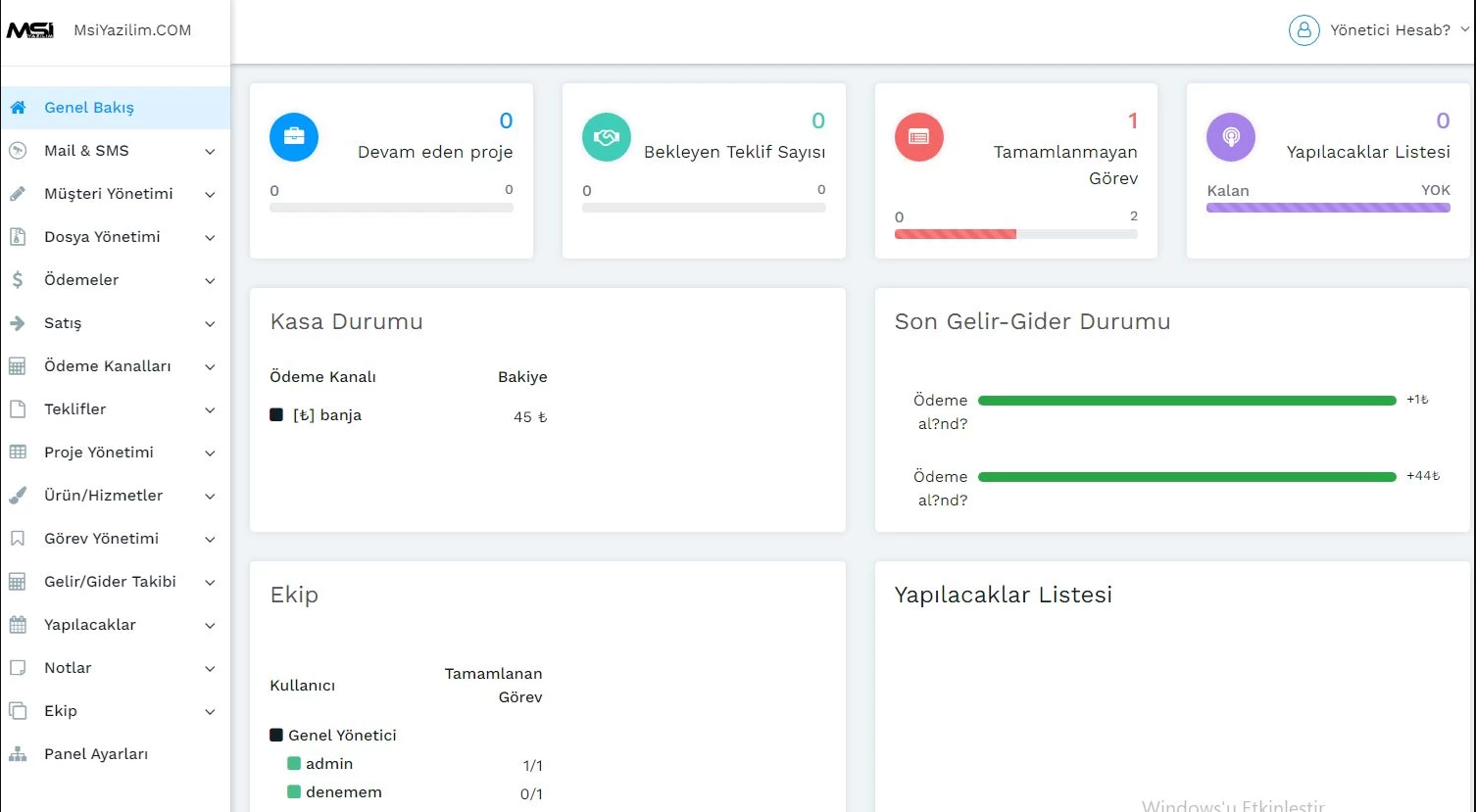Click the purple to-do list icon
This screenshot has width=1476, height=812.
(x=1231, y=137)
